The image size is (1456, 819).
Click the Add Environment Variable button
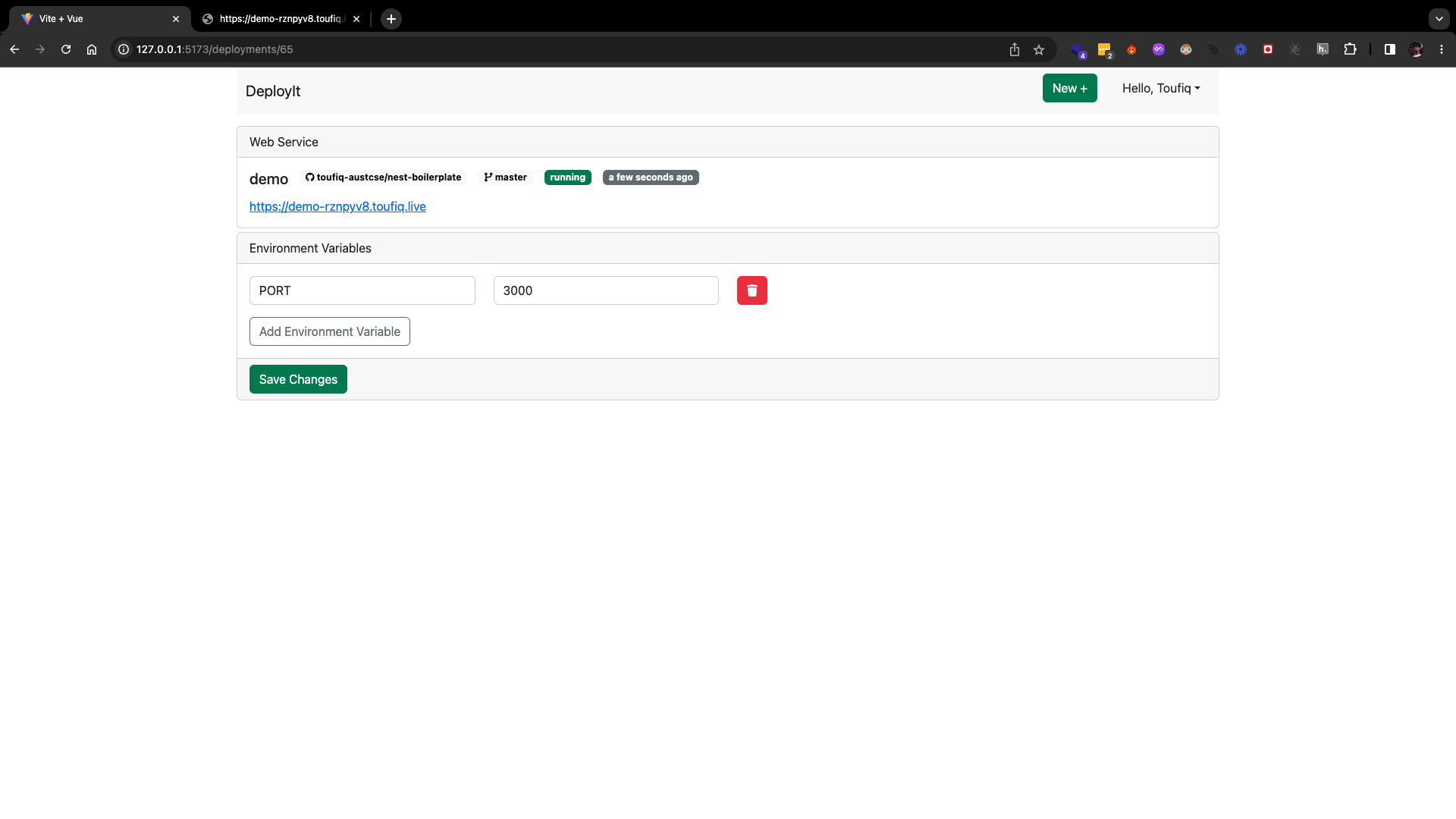pos(329,331)
